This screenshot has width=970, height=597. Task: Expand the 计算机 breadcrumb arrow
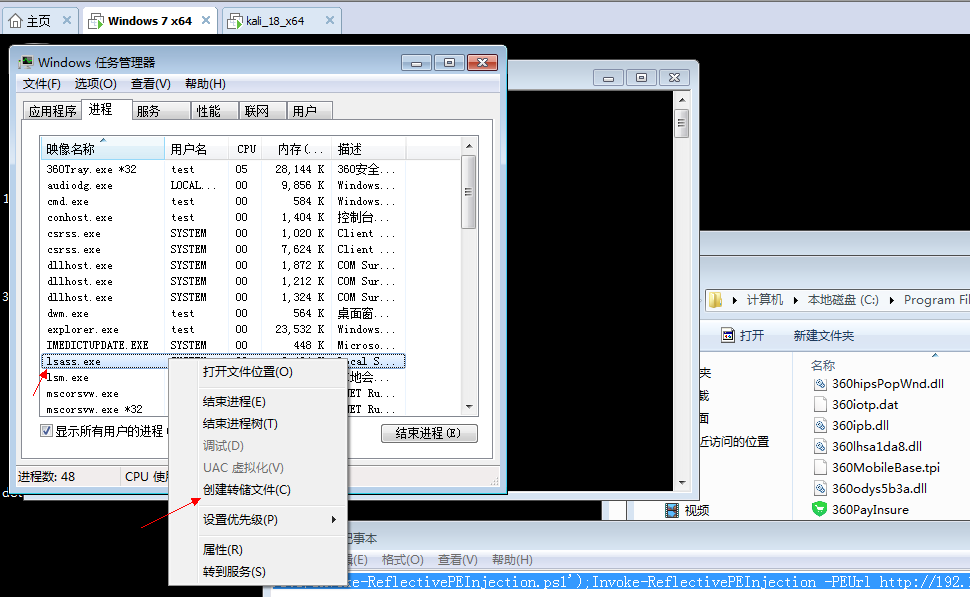[x=795, y=300]
